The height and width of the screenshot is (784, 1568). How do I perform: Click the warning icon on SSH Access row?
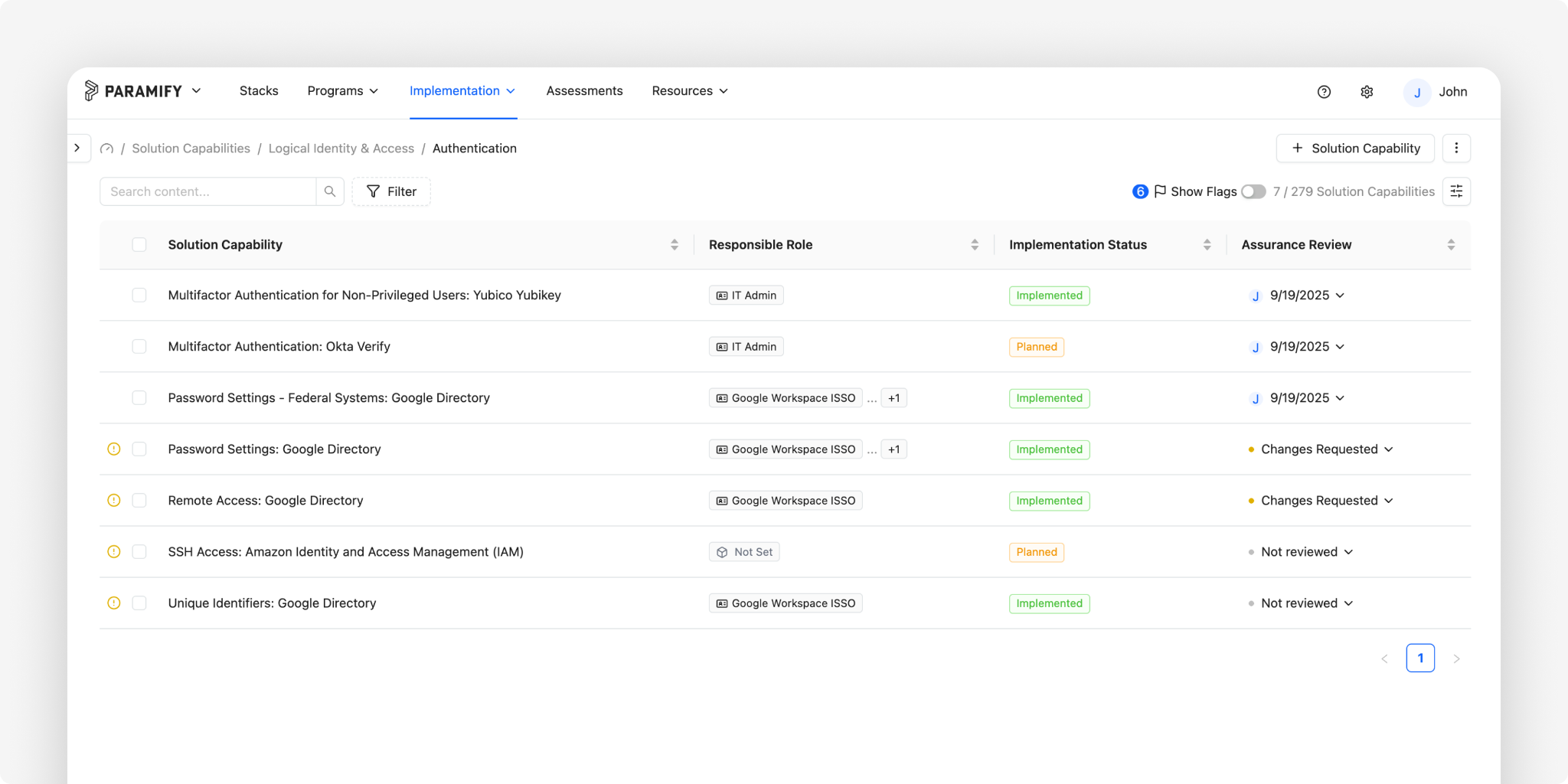(x=114, y=552)
